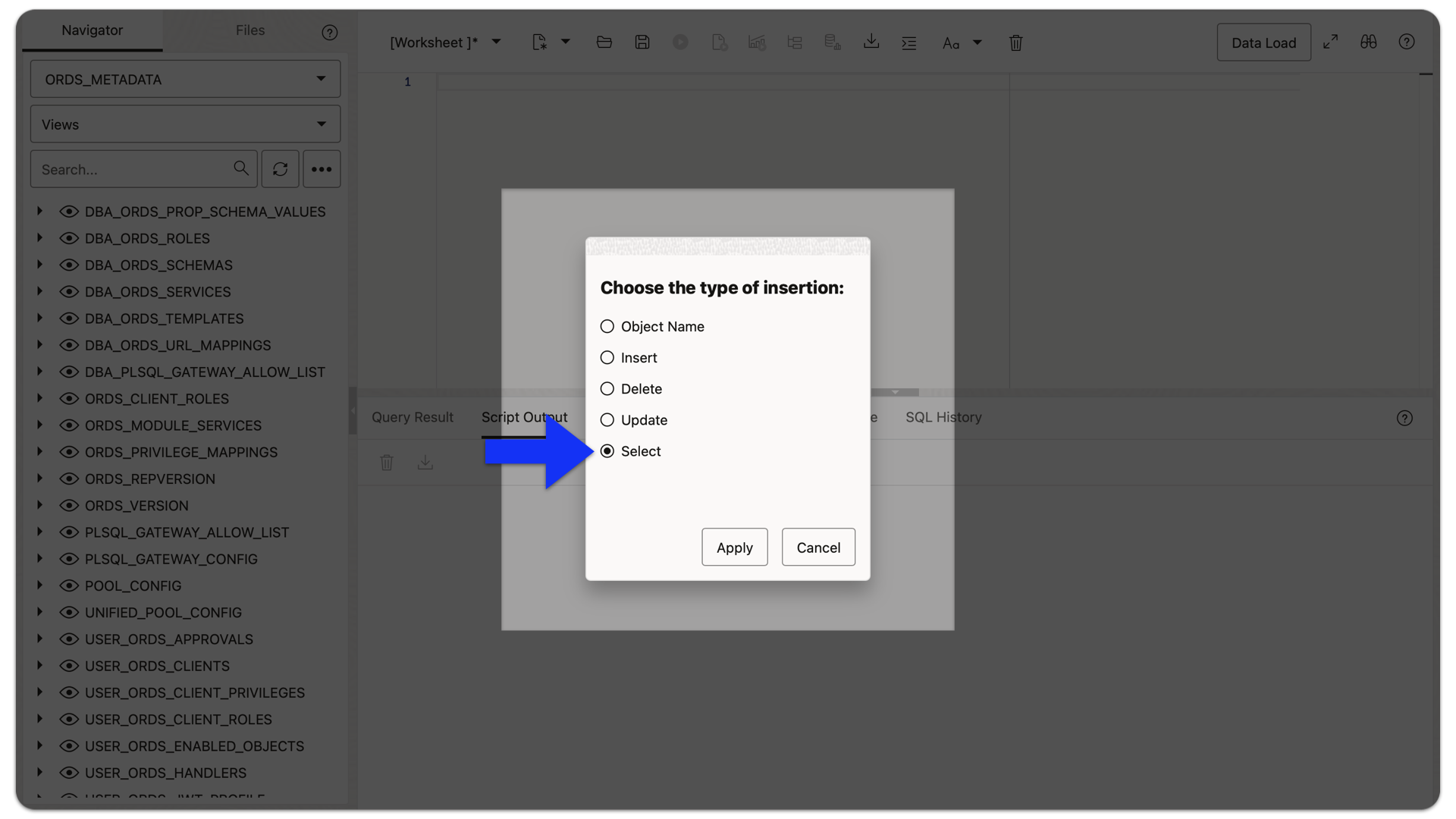1456x819 pixels.
Task: Choose the Object Name radio option
Action: (607, 326)
